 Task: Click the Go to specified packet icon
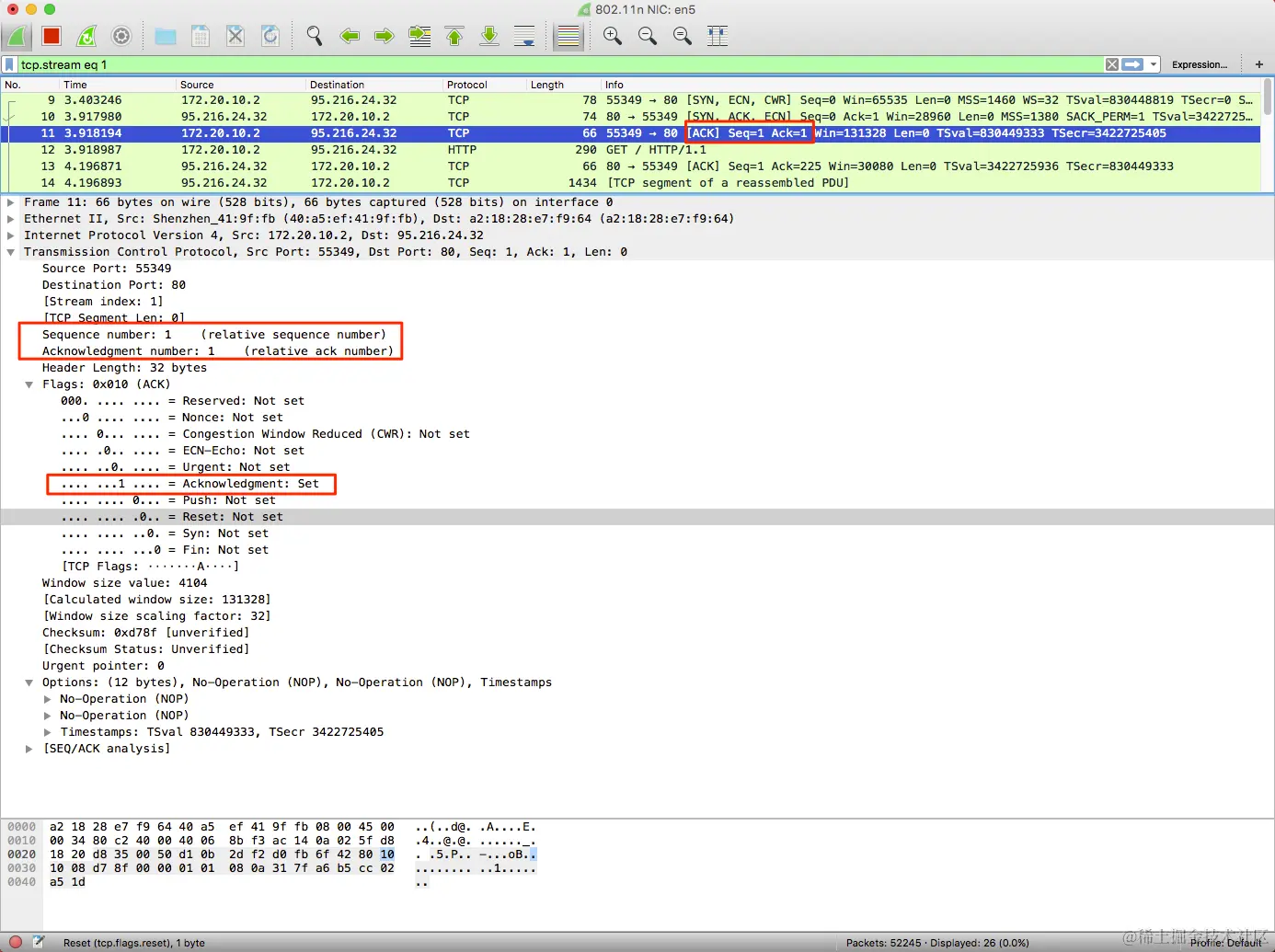[419, 36]
